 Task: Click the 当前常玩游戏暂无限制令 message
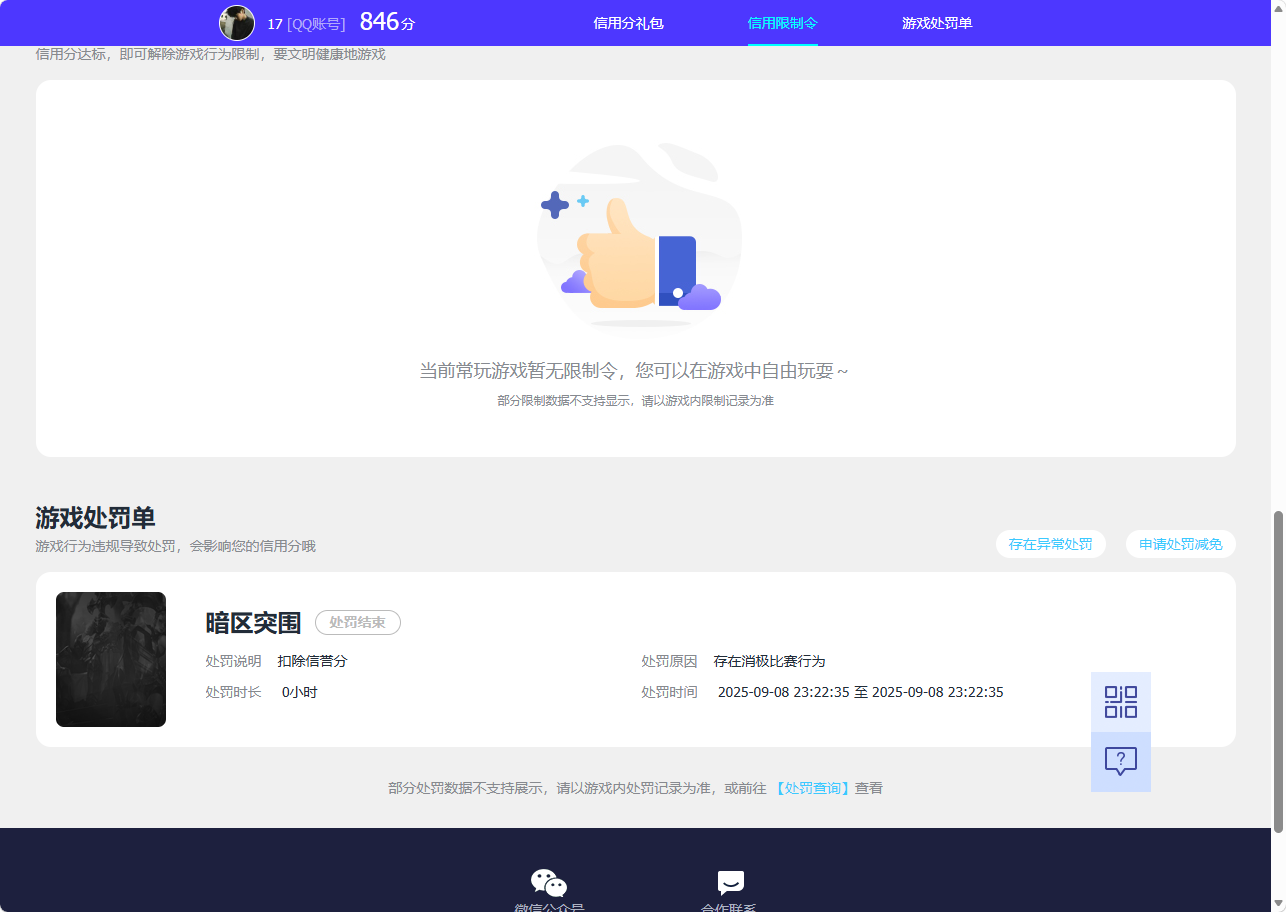pyautogui.click(x=635, y=371)
